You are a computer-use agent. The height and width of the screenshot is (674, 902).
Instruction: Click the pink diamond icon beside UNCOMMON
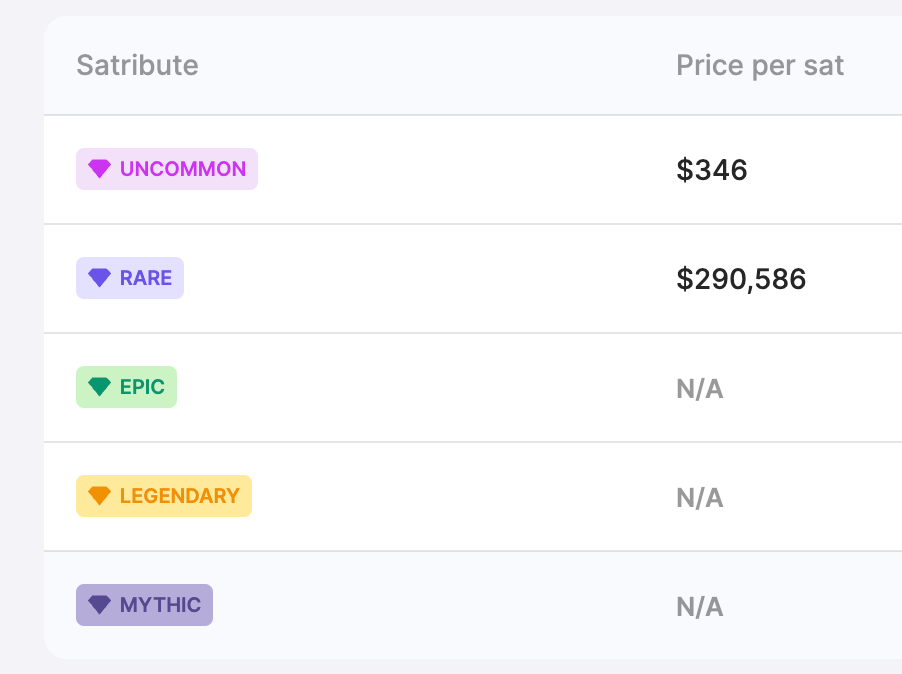pos(99,169)
